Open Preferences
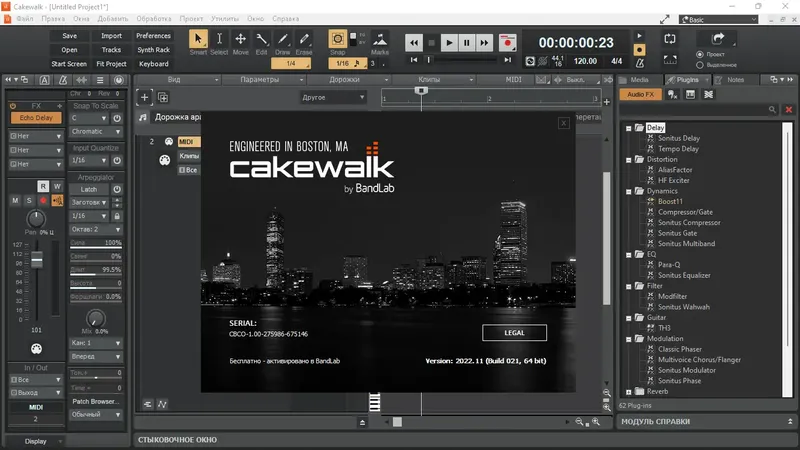 [153, 36]
